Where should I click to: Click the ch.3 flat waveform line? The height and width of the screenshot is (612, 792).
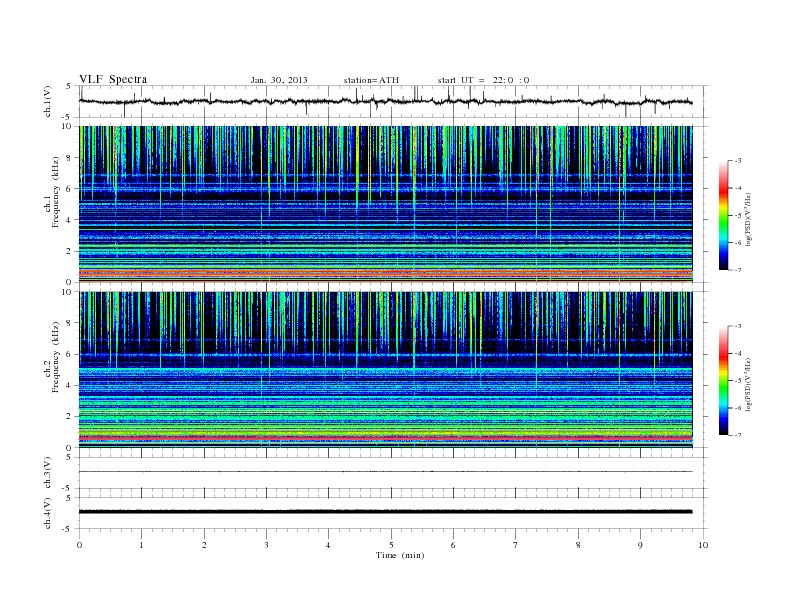385,472
